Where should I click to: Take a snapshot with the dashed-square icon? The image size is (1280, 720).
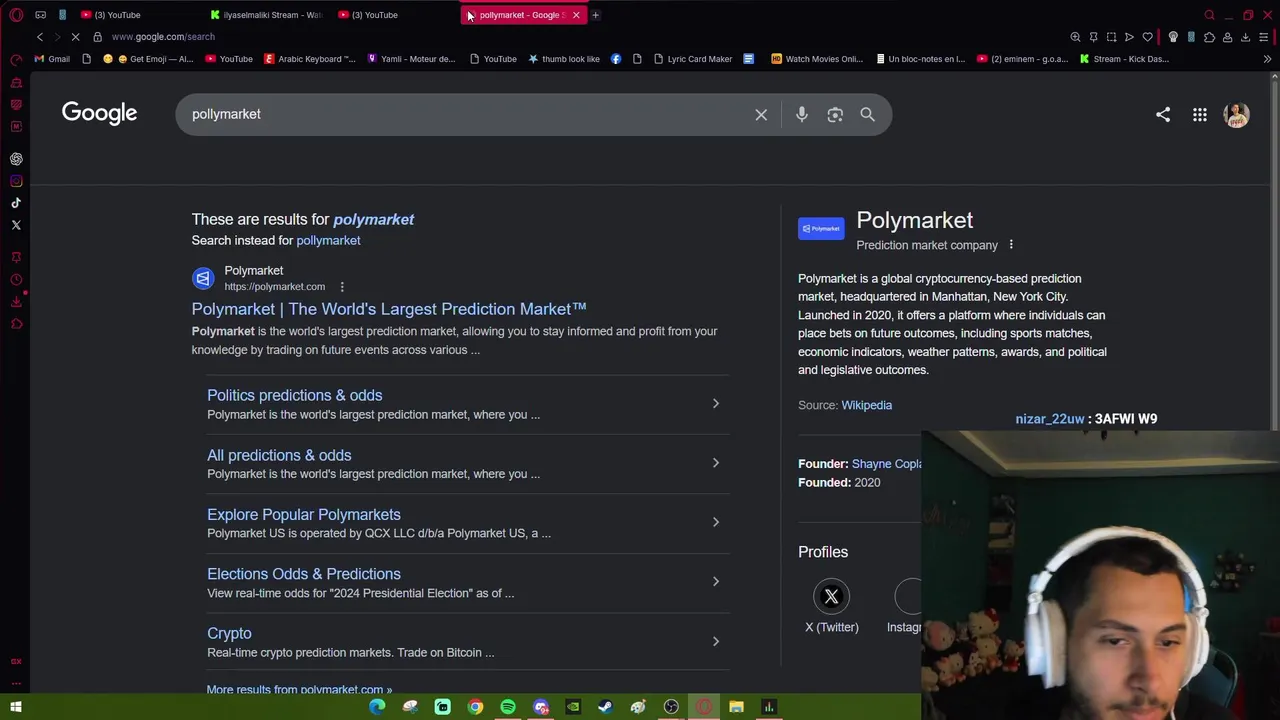tap(1111, 37)
